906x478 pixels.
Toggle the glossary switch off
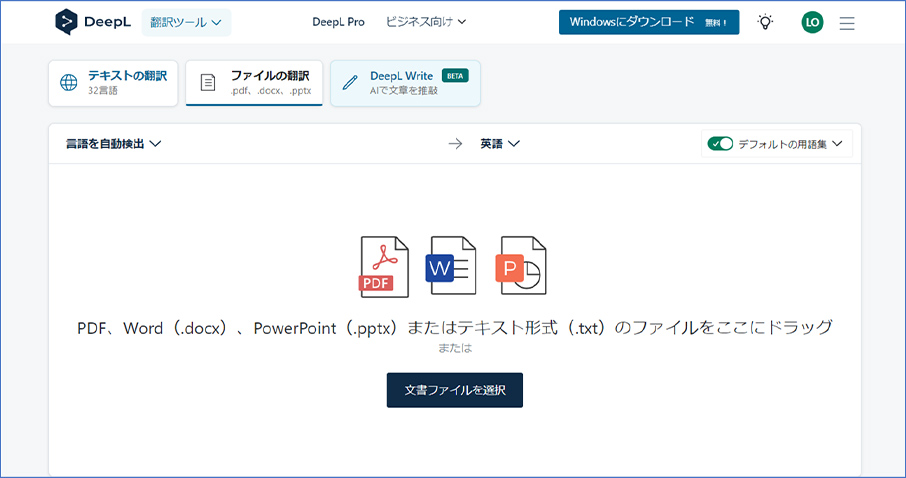[x=720, y=144]
